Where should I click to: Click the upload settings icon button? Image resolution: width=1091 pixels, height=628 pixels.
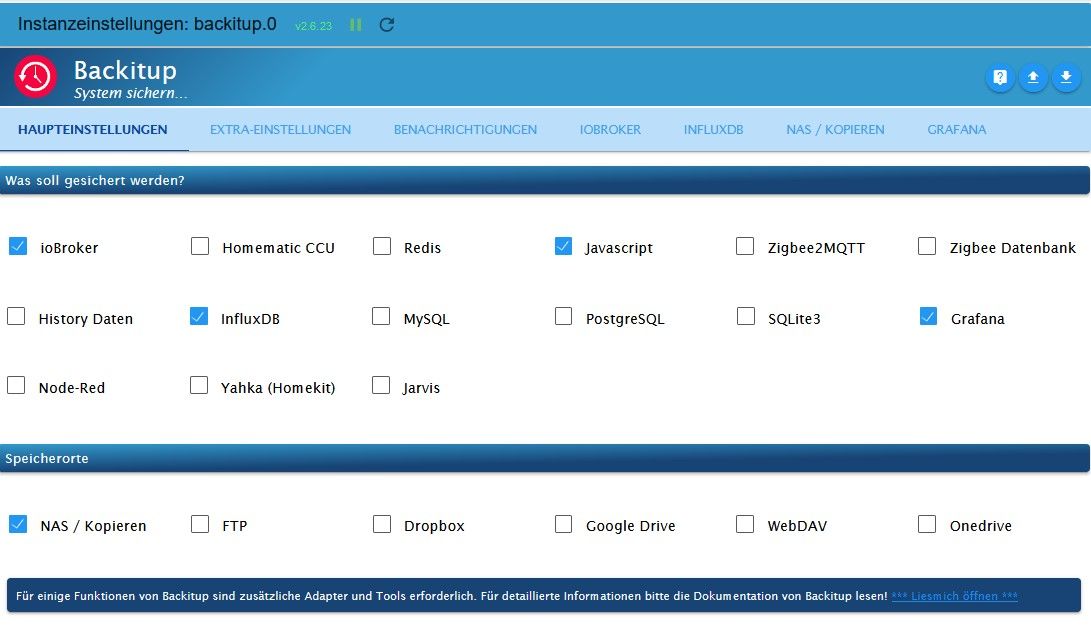click(1033, 77)
